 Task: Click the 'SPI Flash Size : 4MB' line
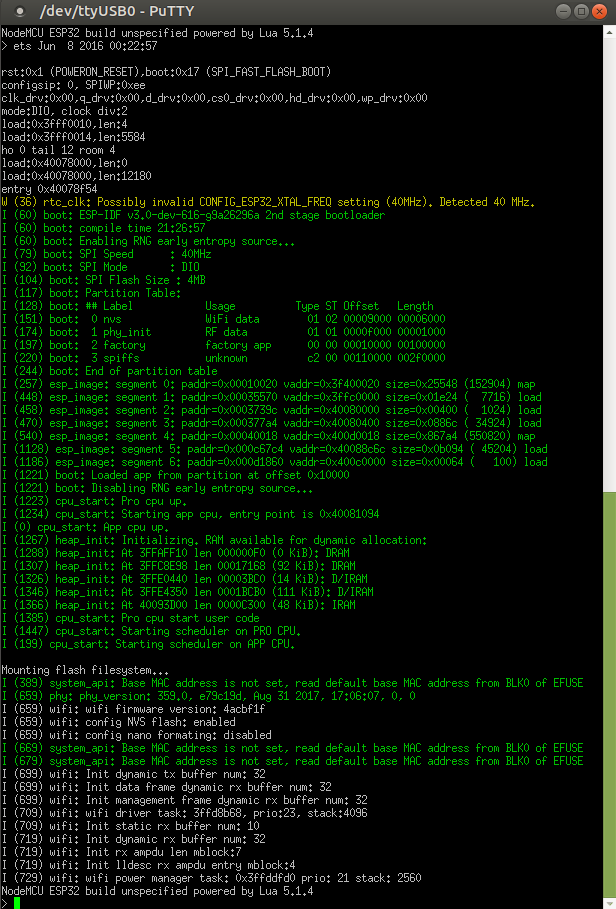click(x=103, y=280)
